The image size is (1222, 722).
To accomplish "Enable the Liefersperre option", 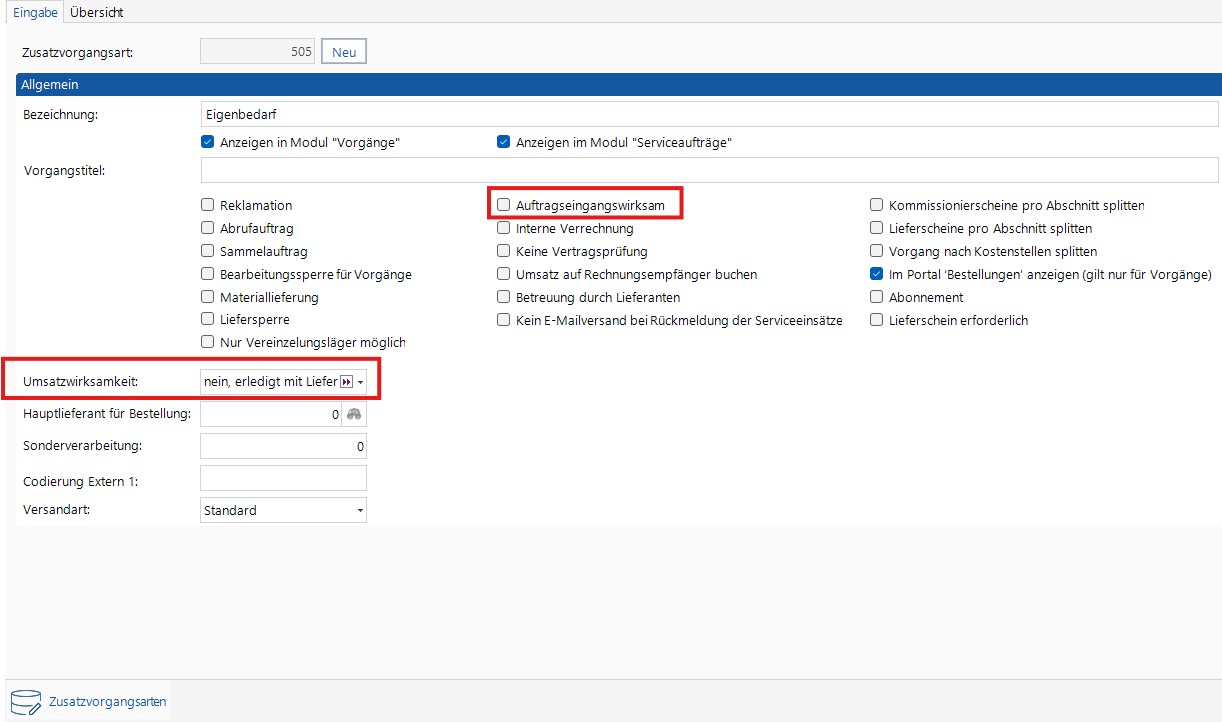I will click(x=208, y=320).
